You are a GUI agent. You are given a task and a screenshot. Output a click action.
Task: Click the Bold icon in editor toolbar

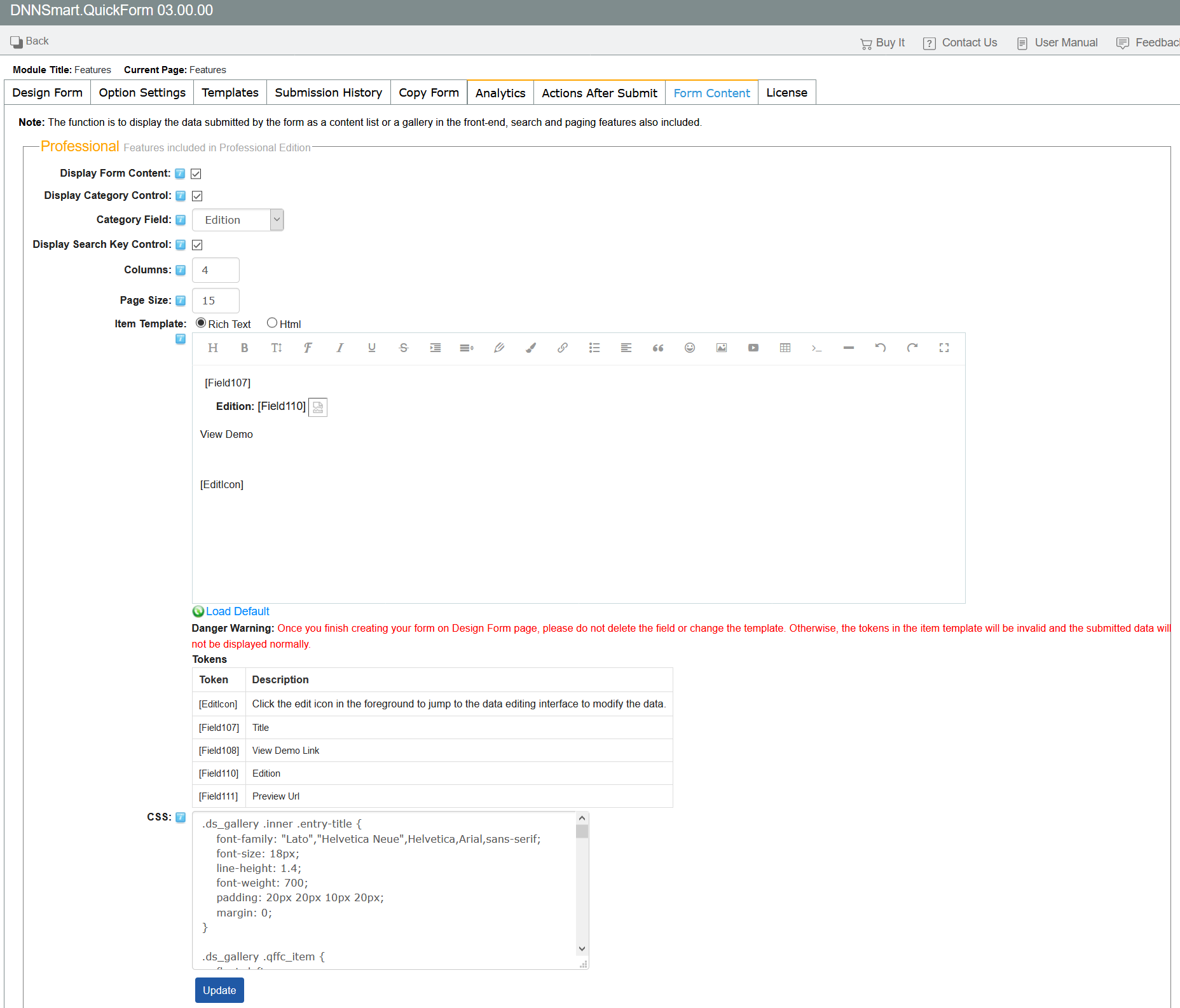click(244, 348)
